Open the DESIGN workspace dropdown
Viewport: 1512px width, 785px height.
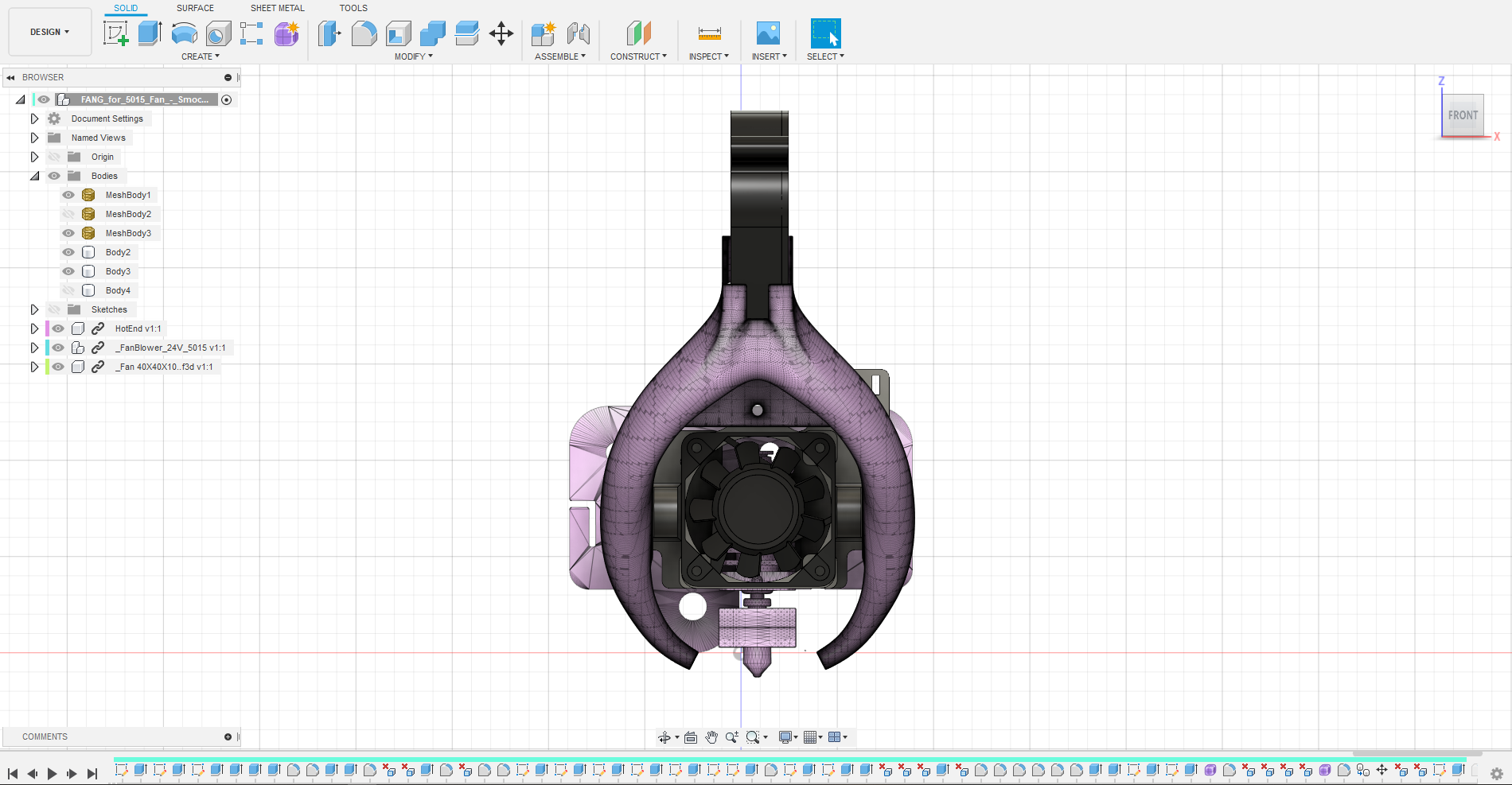(x=49, y=32)
